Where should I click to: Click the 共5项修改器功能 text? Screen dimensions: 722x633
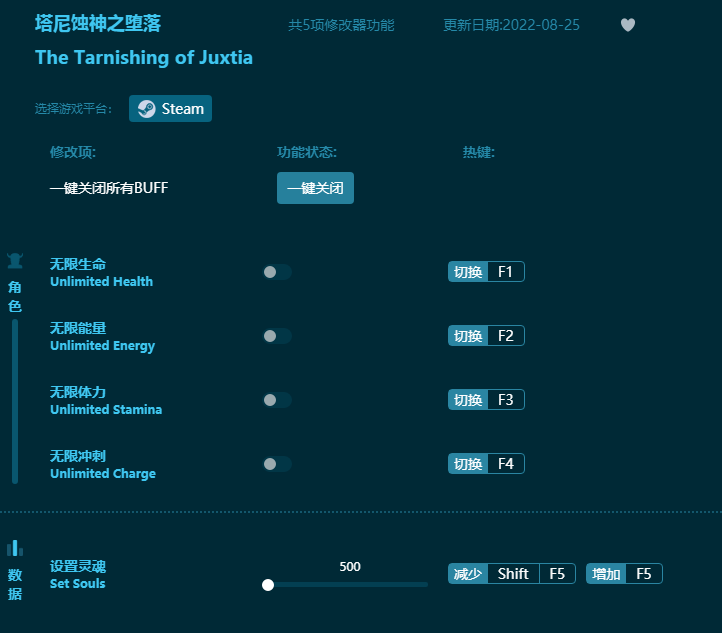tap(341, 25)
